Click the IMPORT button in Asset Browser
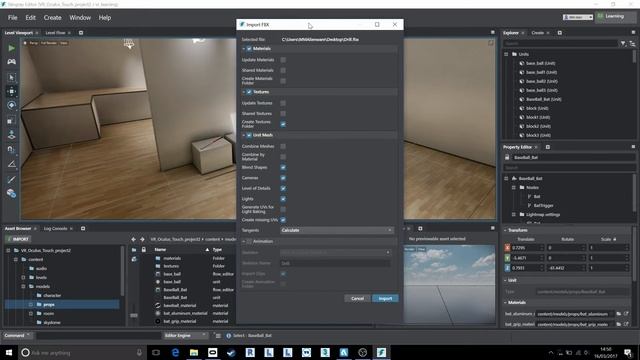 [x=18, y=239]
